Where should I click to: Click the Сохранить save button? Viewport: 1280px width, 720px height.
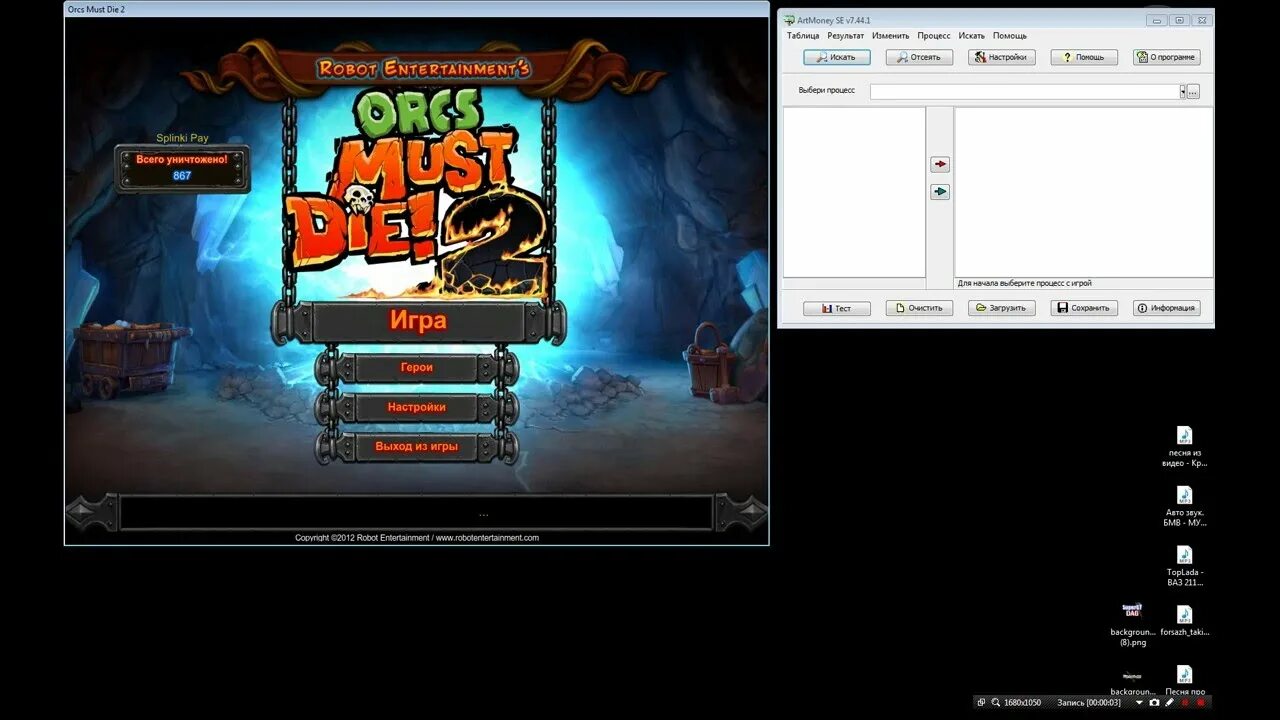coord(1084,308)
